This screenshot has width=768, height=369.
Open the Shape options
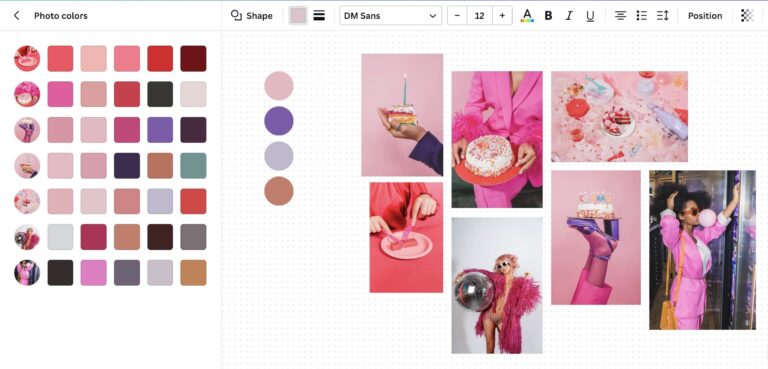coord(252,16)
